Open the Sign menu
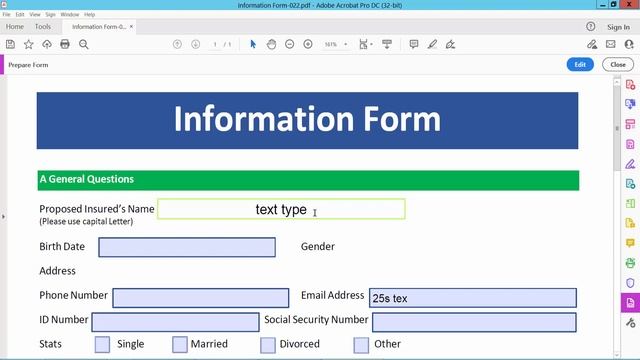The height and width of the screenshot is (360, 640). (51, 14)
